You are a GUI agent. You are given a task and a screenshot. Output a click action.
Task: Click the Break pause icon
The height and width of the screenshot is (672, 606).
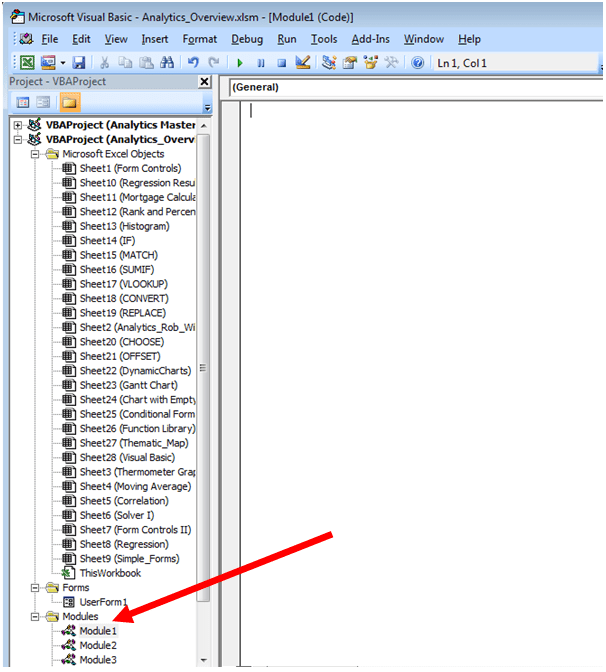[x=261, y=63]
